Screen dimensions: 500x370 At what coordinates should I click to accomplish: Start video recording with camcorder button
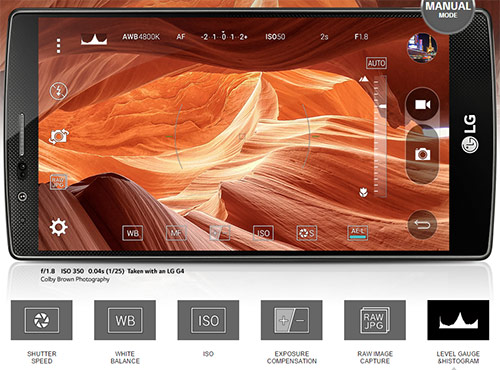(422, 105)
